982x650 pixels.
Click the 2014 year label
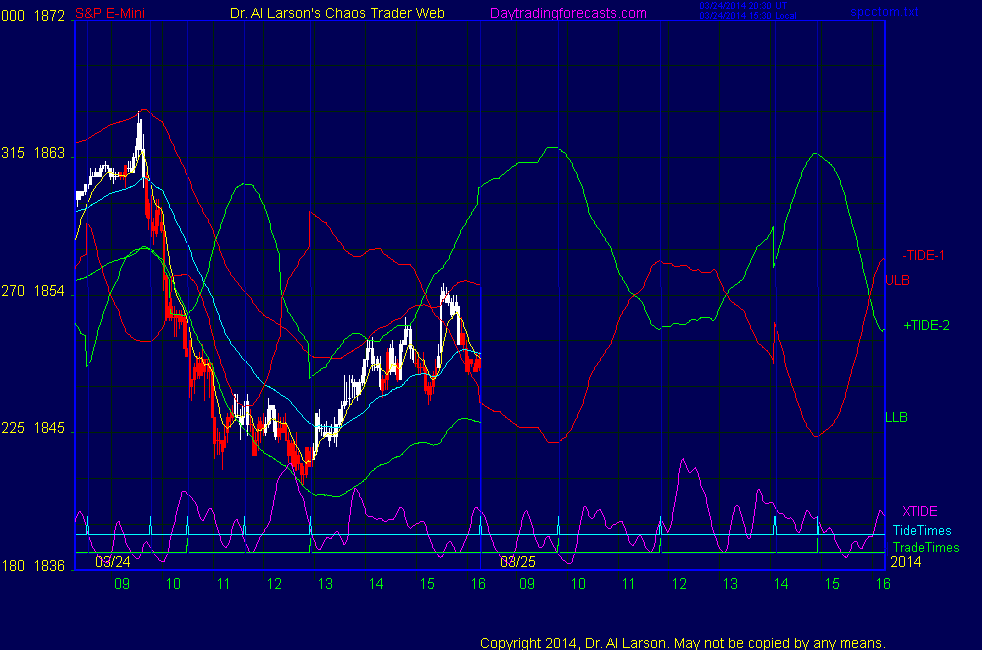click(906, 562)
